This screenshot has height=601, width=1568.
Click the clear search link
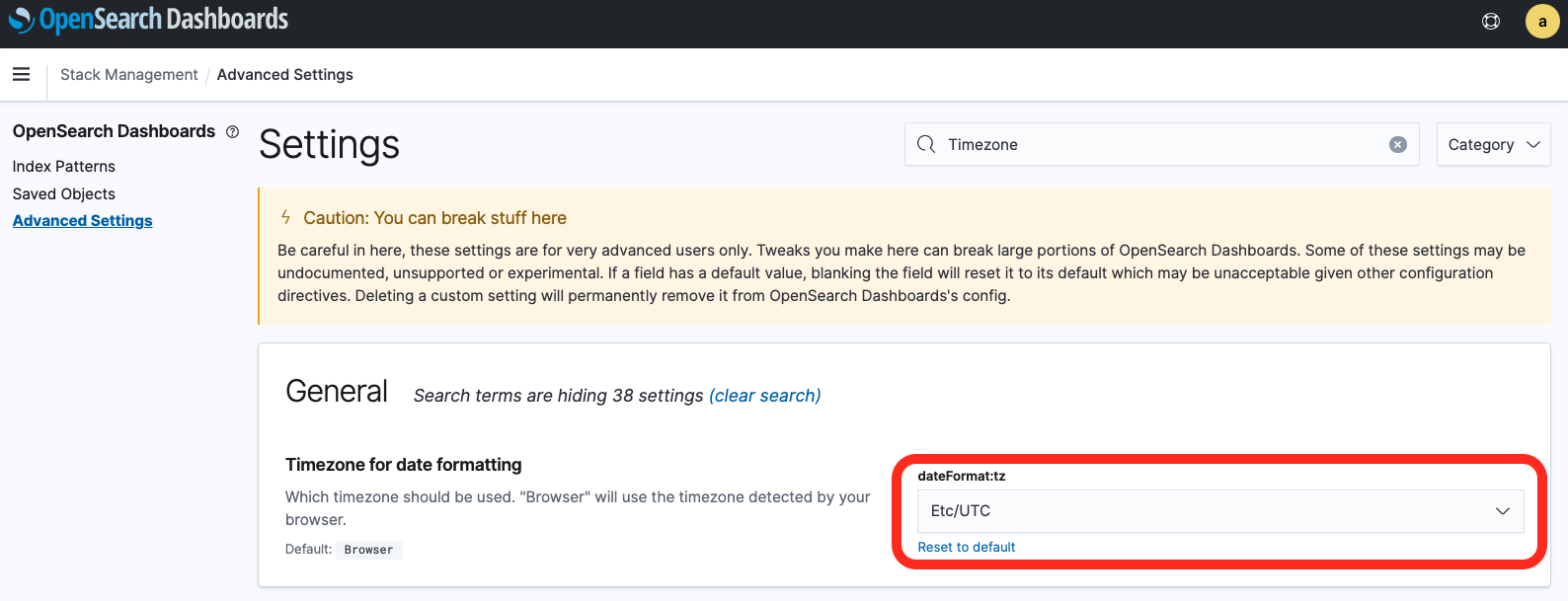click(x=765, y=396)
